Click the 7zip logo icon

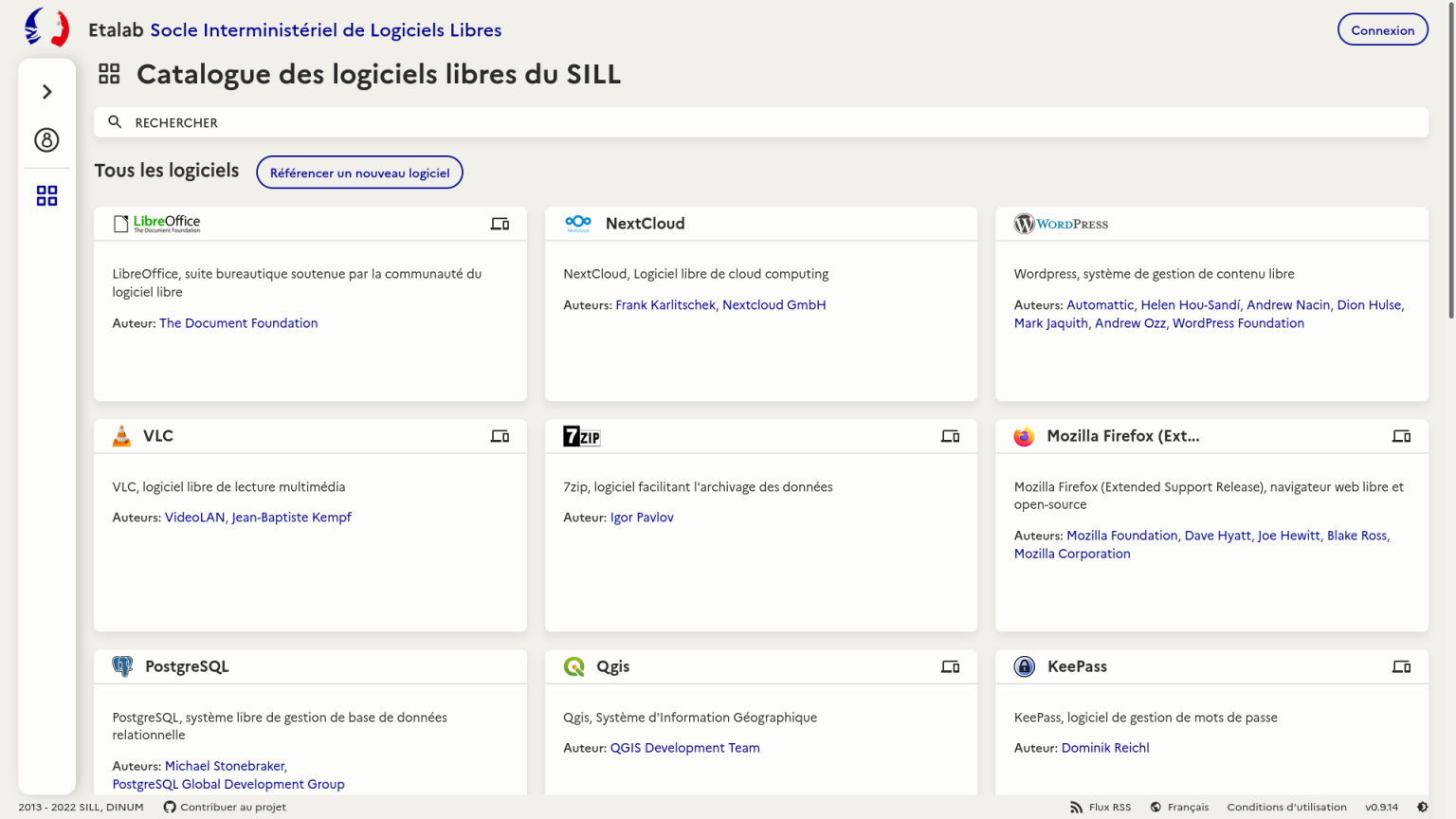pos(581,436)
